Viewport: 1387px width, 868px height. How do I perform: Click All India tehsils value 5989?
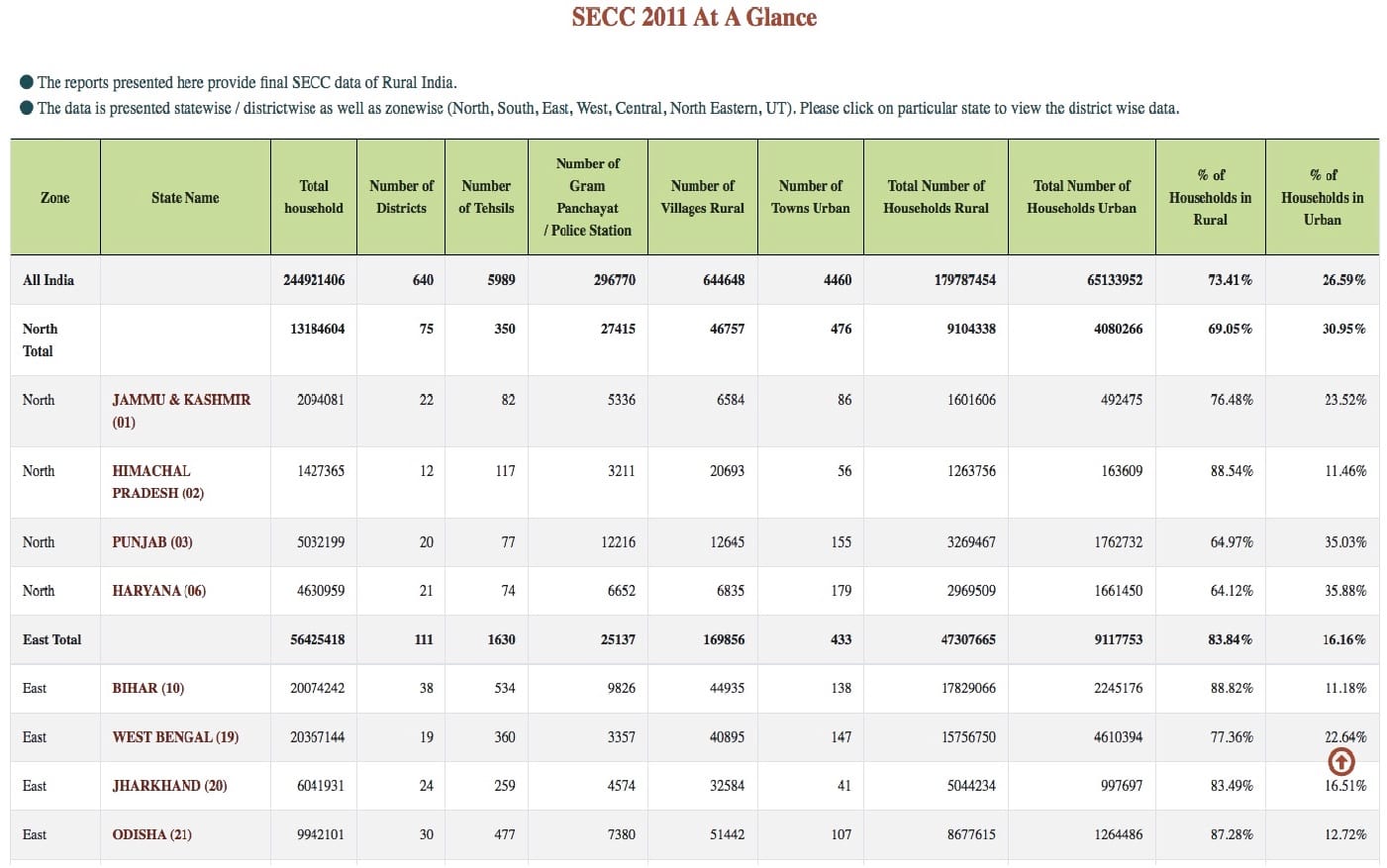coord(501,280)
